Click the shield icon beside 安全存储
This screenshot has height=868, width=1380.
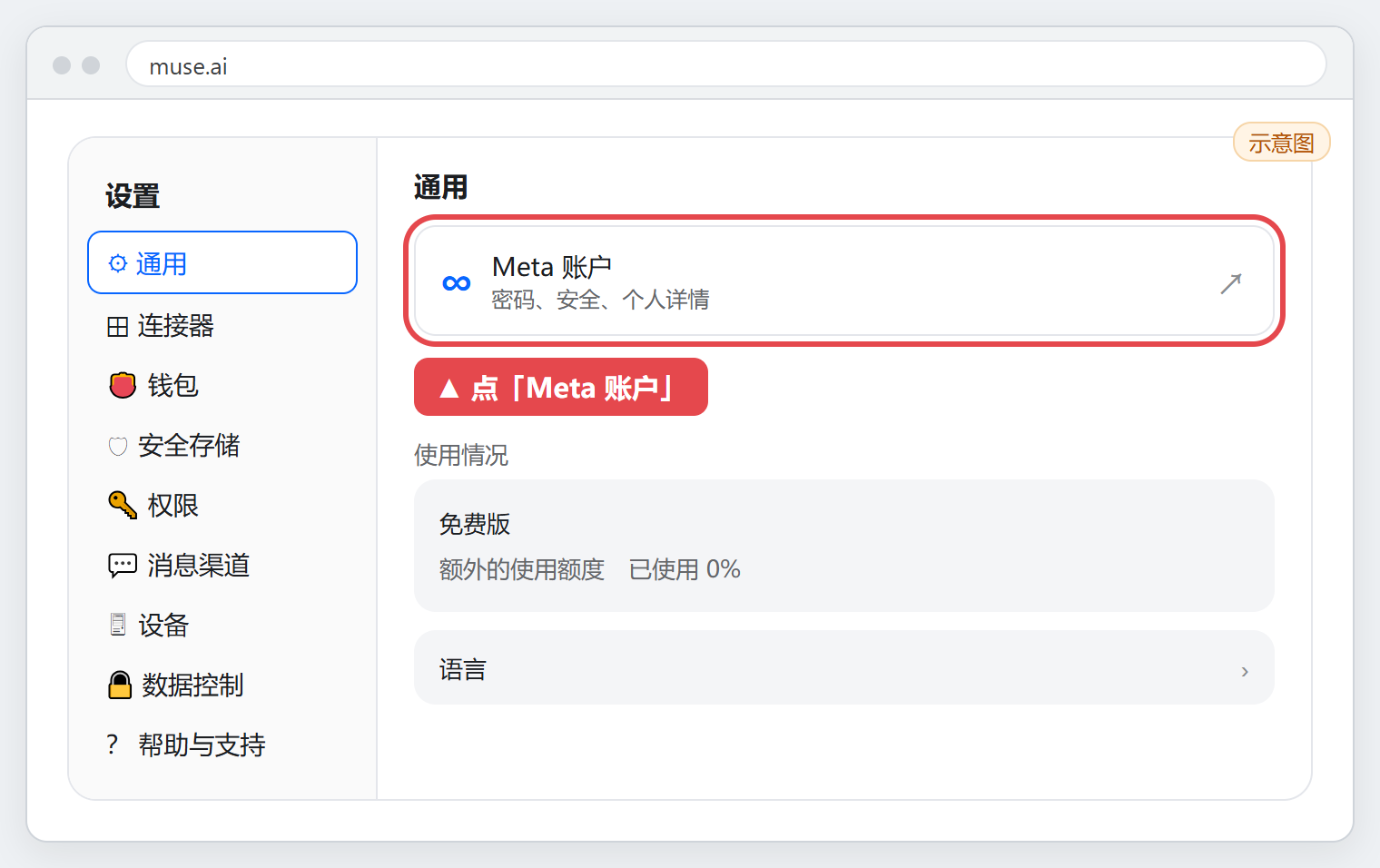point(118,446)
